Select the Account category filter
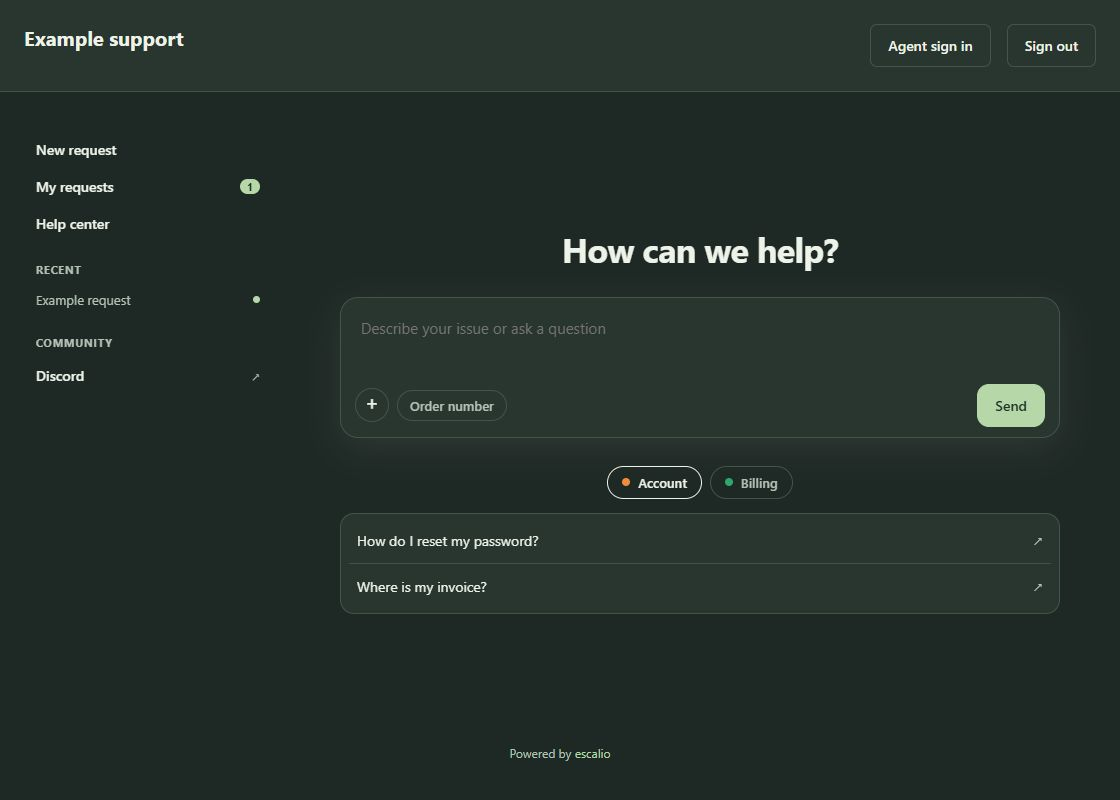The width and height of the screenshot is (1120, 800). pos(654,483)
